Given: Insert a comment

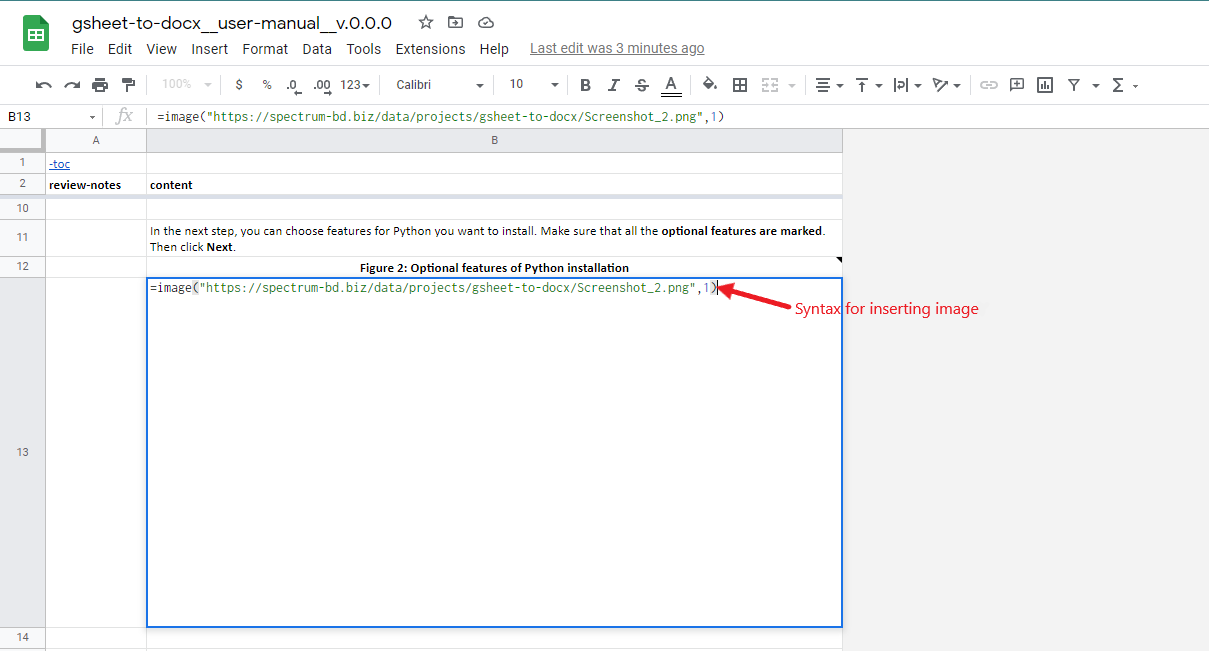Looking at the screenshot, I should coord(1017,85).
